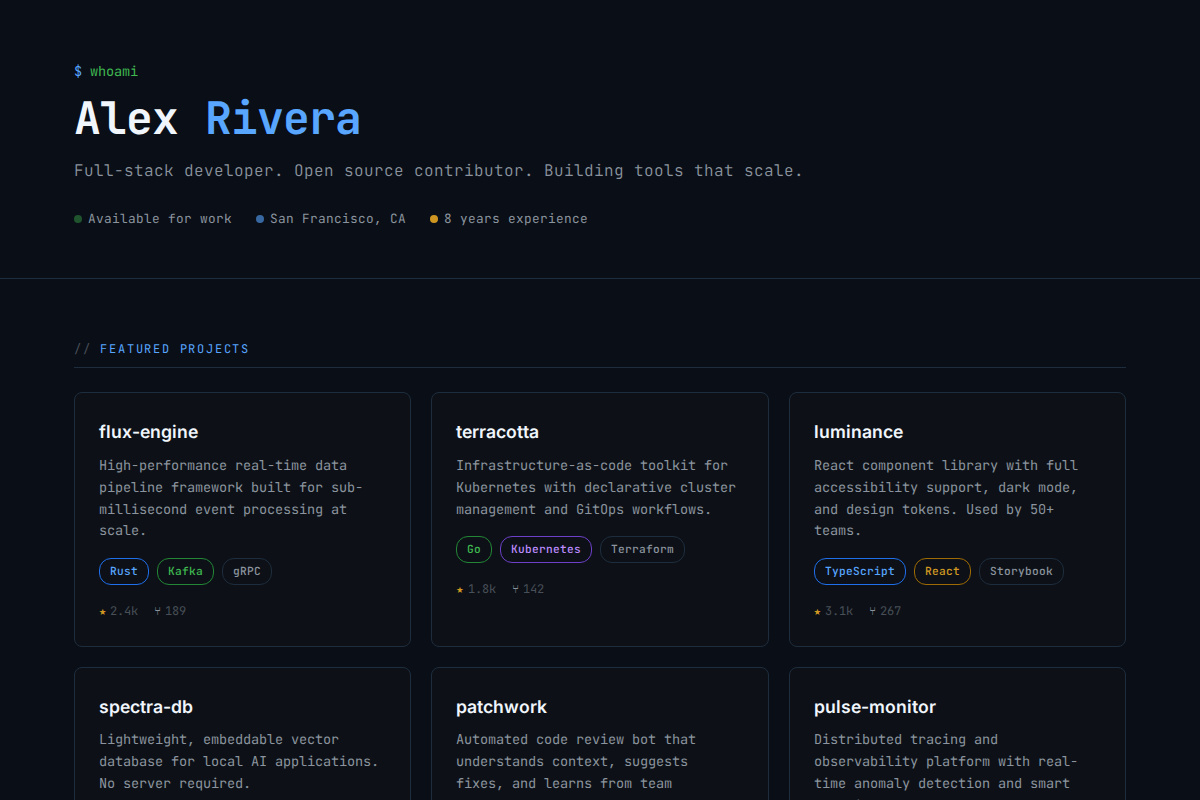Click the 3.1k star count

[x=839, y=611]
